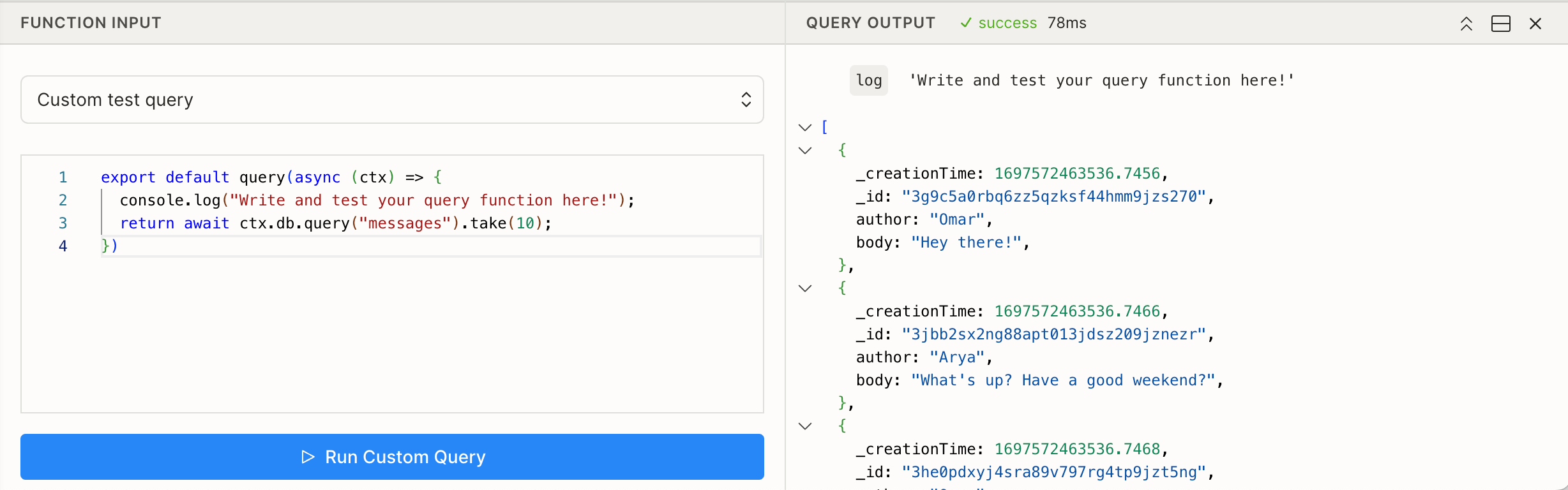Click the QUERY OUTPUT header

coord(871,23)
